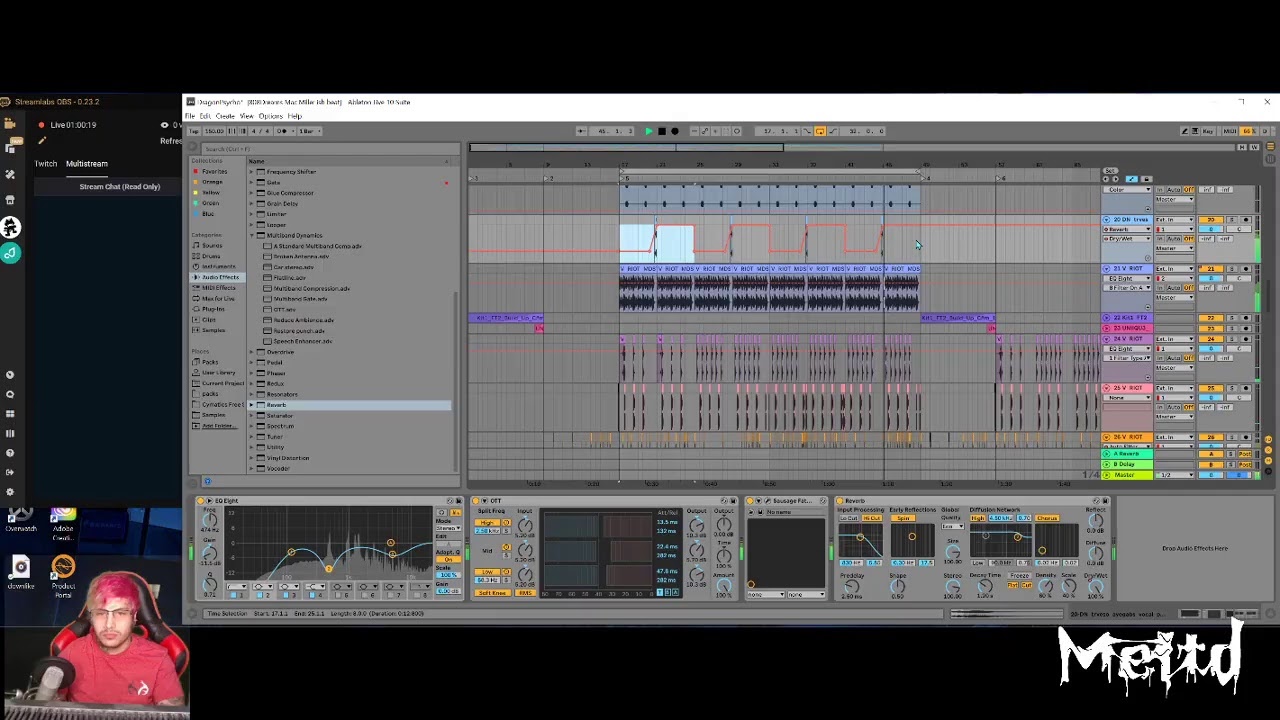
Task: Toggle the OTT device activator
Action: point(478,501)
